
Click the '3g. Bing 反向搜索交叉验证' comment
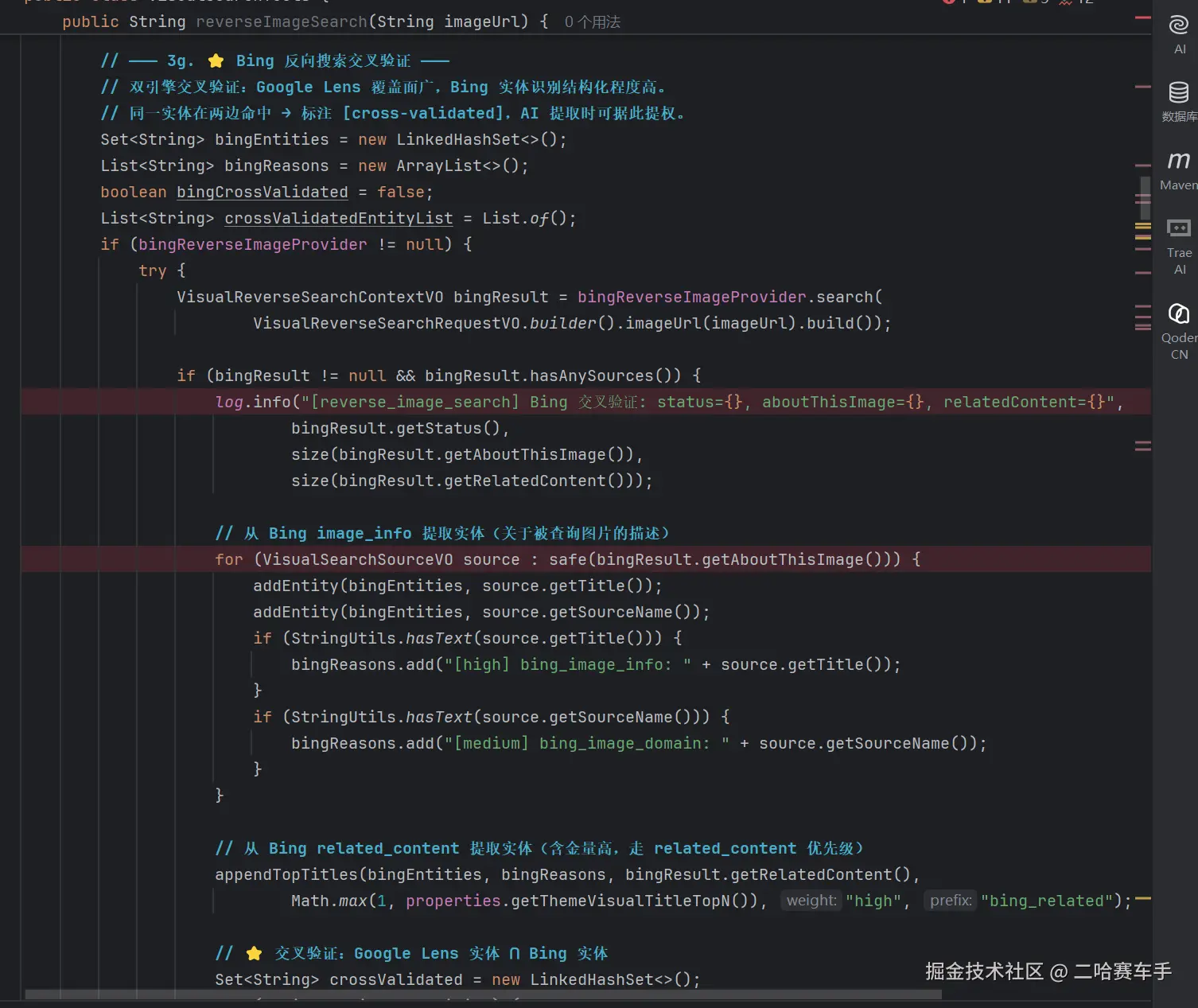pos(274,60)
